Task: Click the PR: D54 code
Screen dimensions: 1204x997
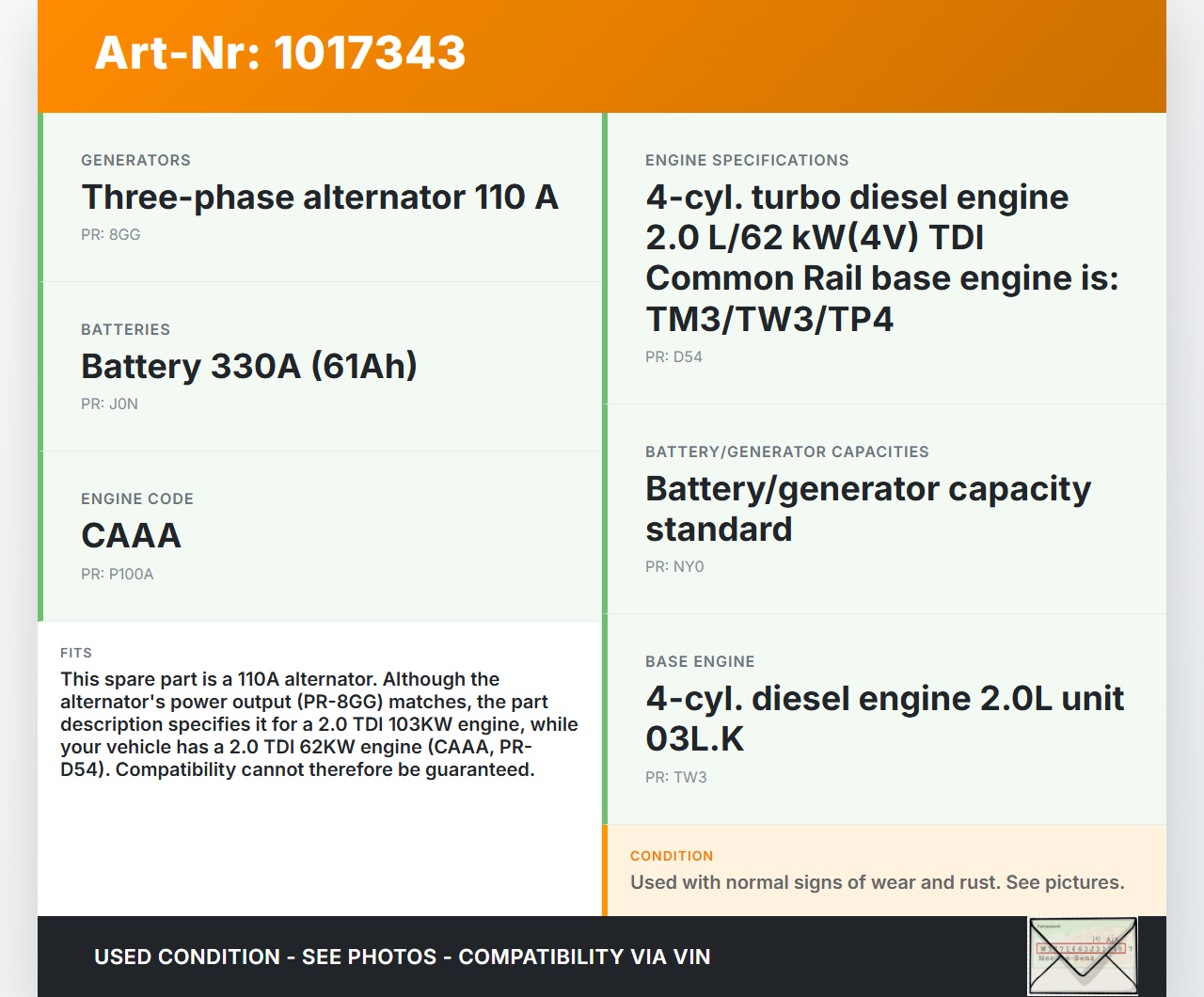Action: click(673, 357)
